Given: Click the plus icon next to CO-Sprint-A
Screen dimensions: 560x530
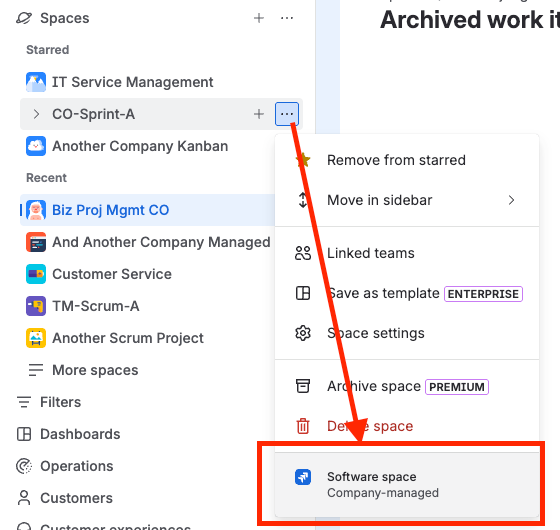Looking at the screenshot, I should [x=259, y=114].
